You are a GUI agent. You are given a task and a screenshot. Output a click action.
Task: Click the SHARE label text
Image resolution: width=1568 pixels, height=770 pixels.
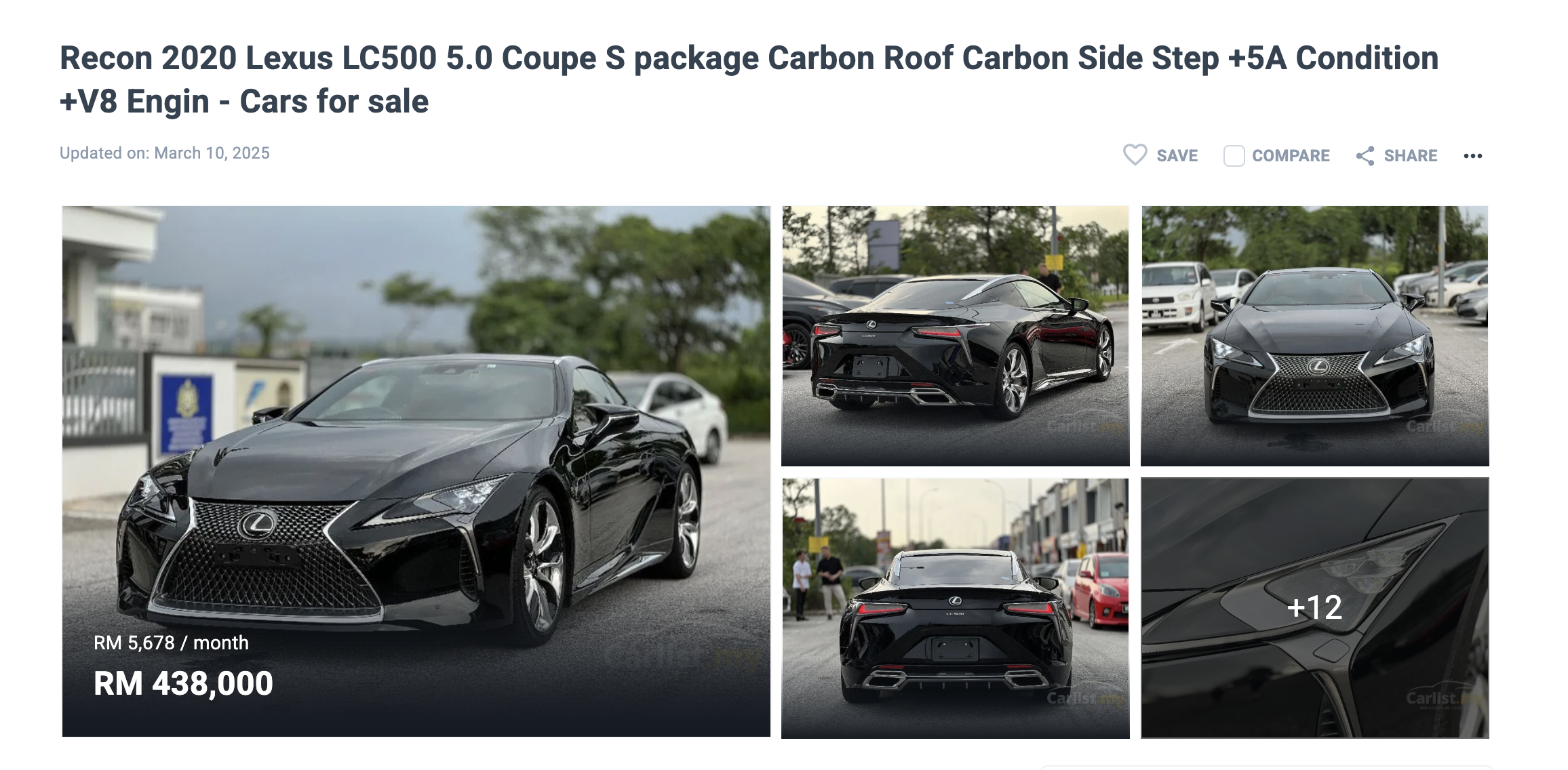1411,156
